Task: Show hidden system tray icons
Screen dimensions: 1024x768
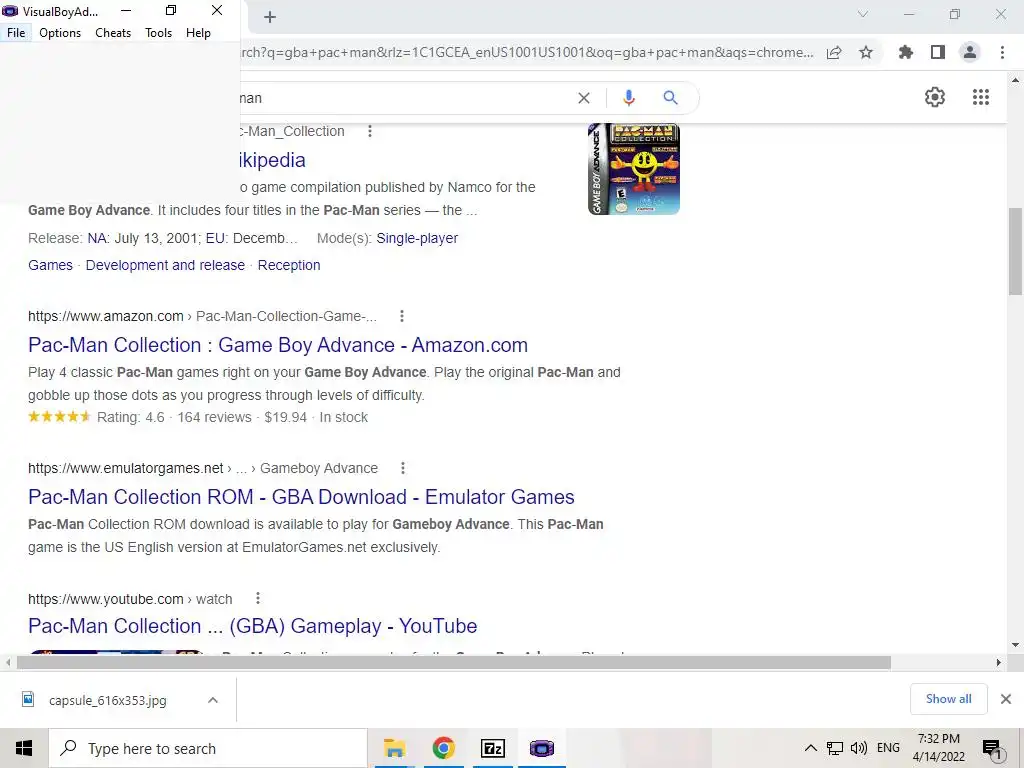Action: (810, 748)
